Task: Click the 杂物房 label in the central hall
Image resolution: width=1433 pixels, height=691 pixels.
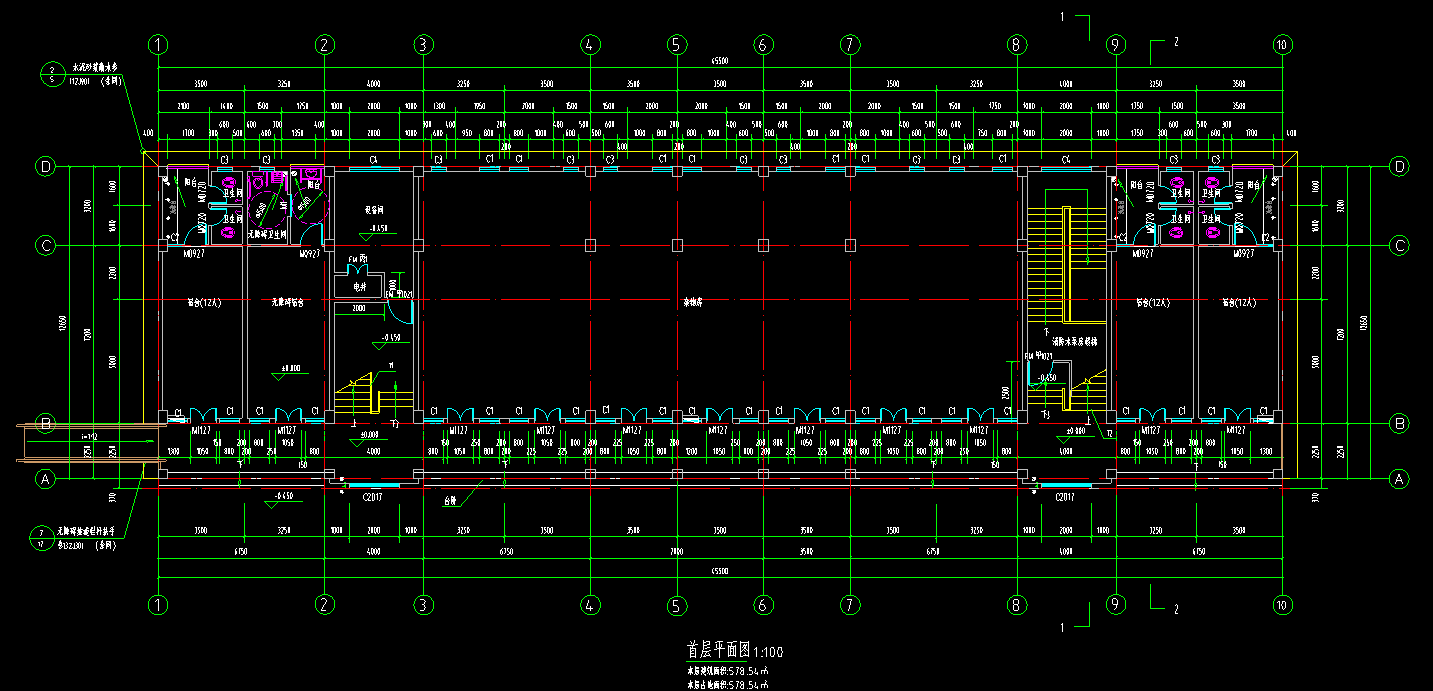Action: coord(691,300)
